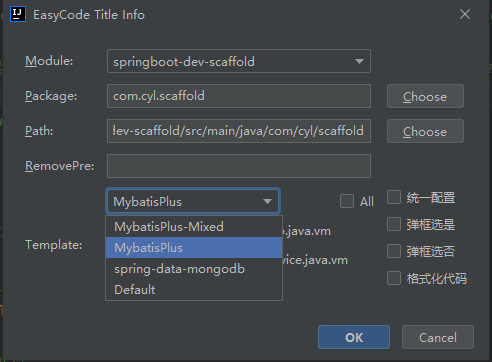Screen dimensions: 492x362
Task: Click Choose button next to Package
Action: (425, 96)
